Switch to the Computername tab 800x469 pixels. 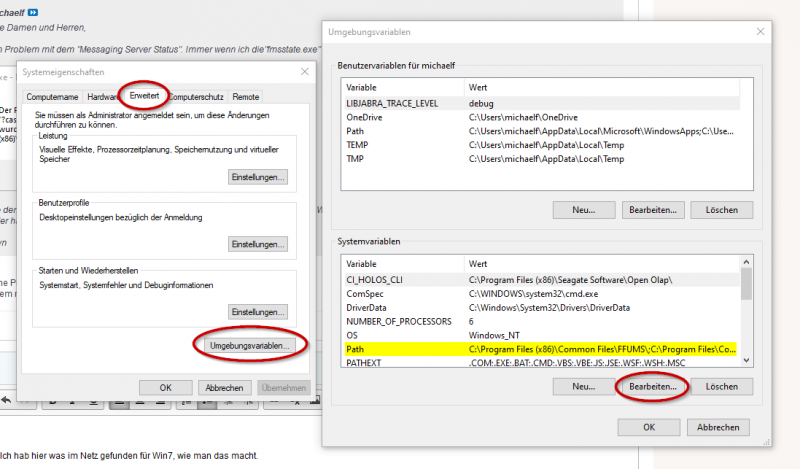tap(52, 97)
